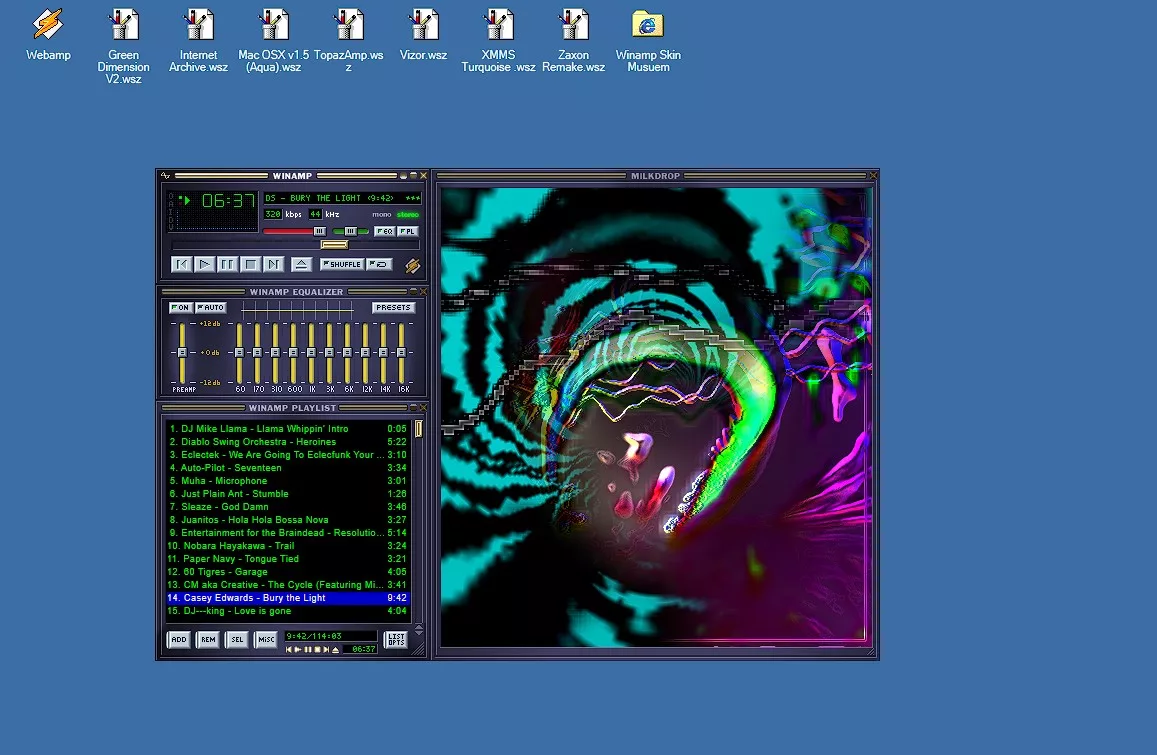Click mini pause button in playlist footer
Viewport: 1157px width, 755px height.
click(308, 649)
